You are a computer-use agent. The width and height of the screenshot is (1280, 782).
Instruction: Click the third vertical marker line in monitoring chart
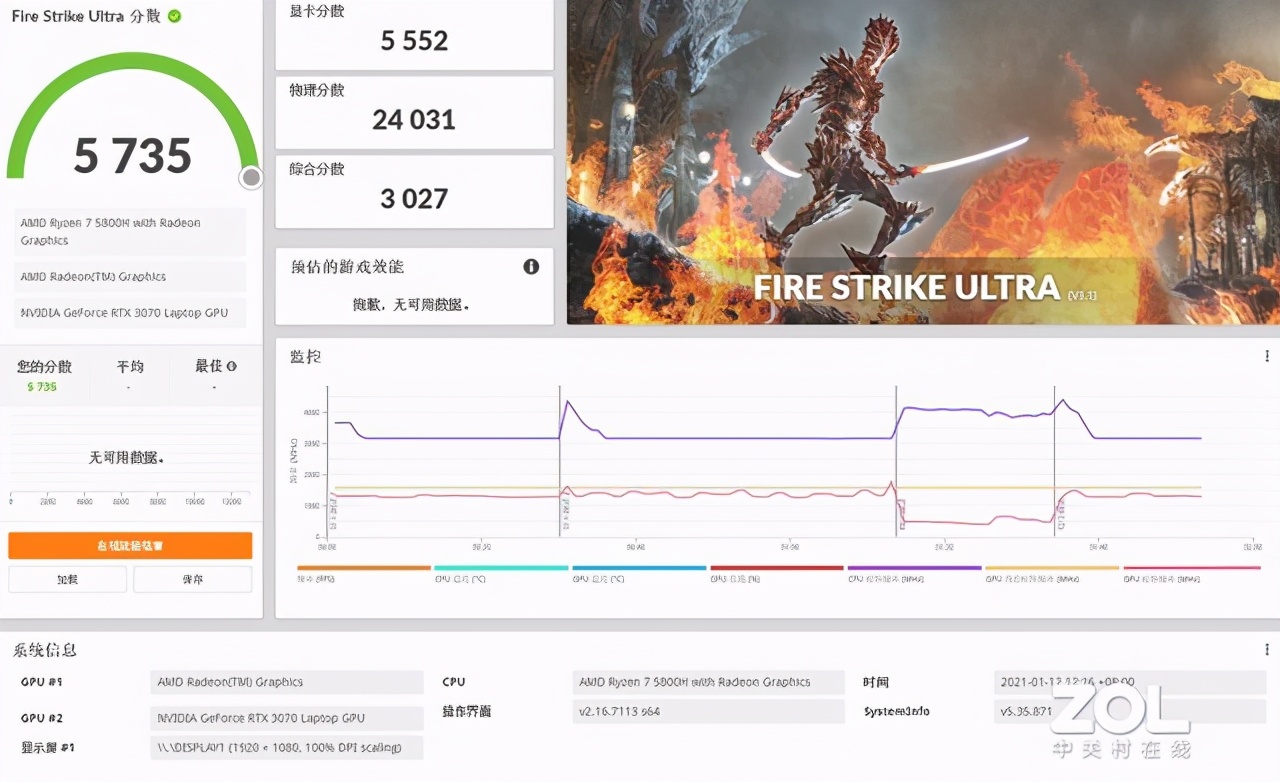click(895, 461)
